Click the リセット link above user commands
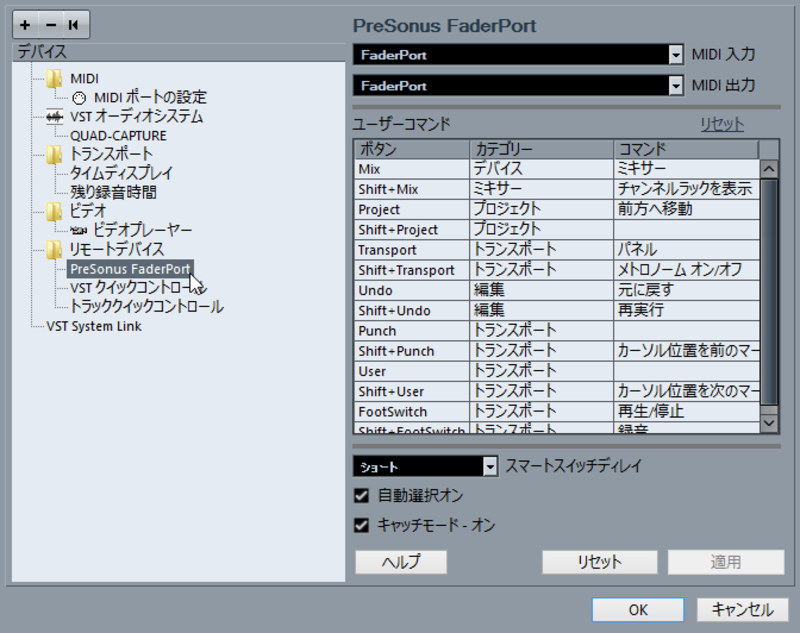This screenshot has height=633, width=800. tap(722, 124)
